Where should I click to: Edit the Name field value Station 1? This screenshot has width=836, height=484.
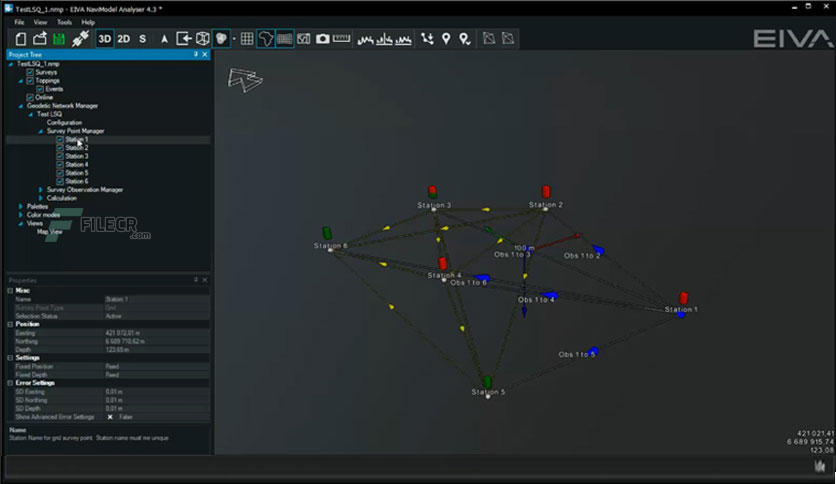157,299
